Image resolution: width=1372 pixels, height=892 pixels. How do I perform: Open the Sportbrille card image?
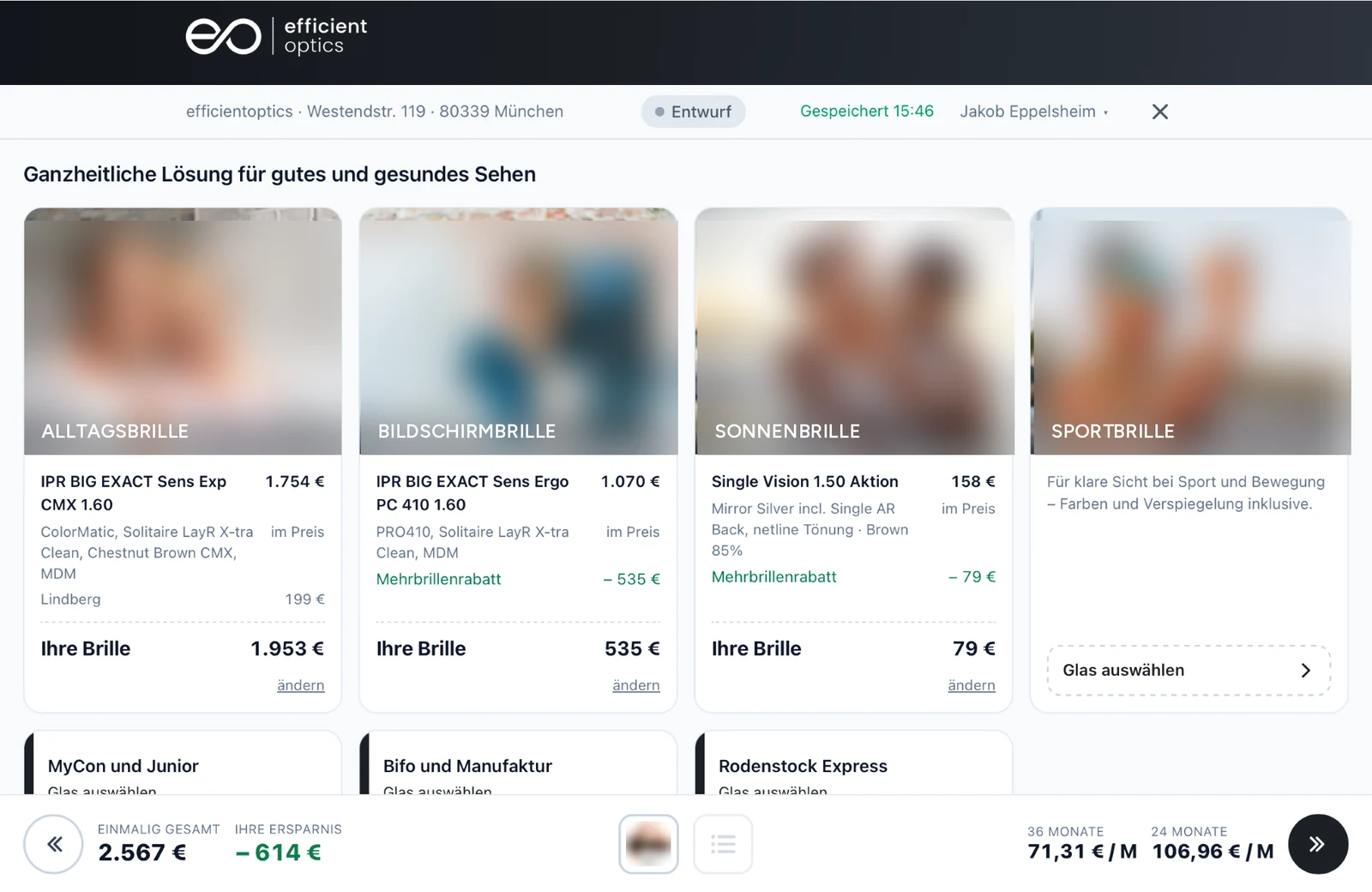(x=1189, y=331)
